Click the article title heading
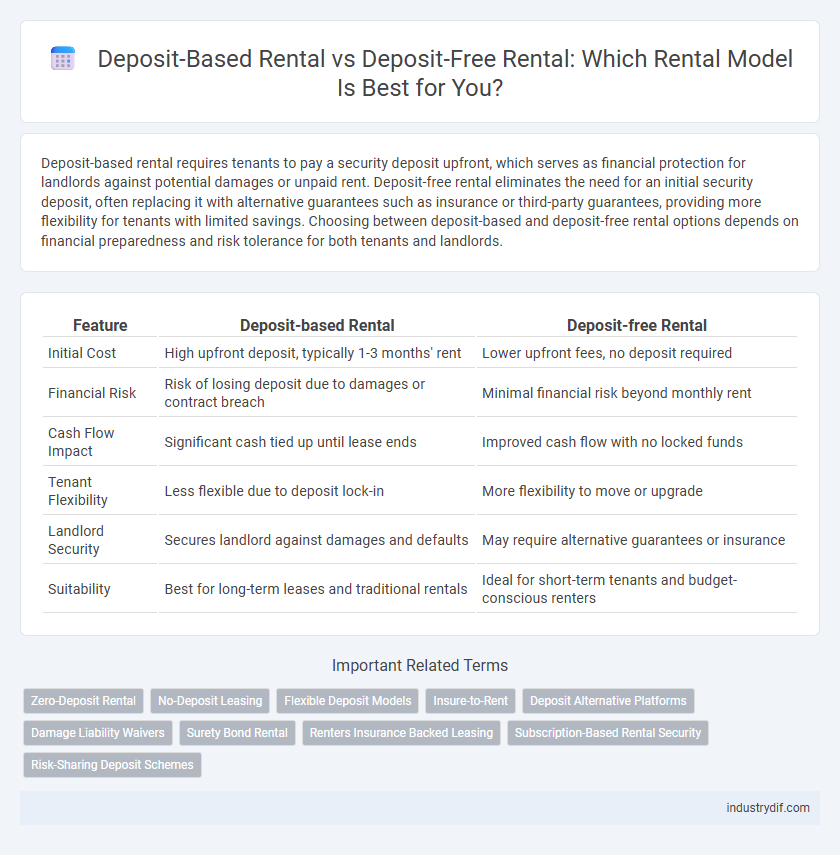Image resolution: width=840 pixels, height=855 pixels. click(445, 73)
